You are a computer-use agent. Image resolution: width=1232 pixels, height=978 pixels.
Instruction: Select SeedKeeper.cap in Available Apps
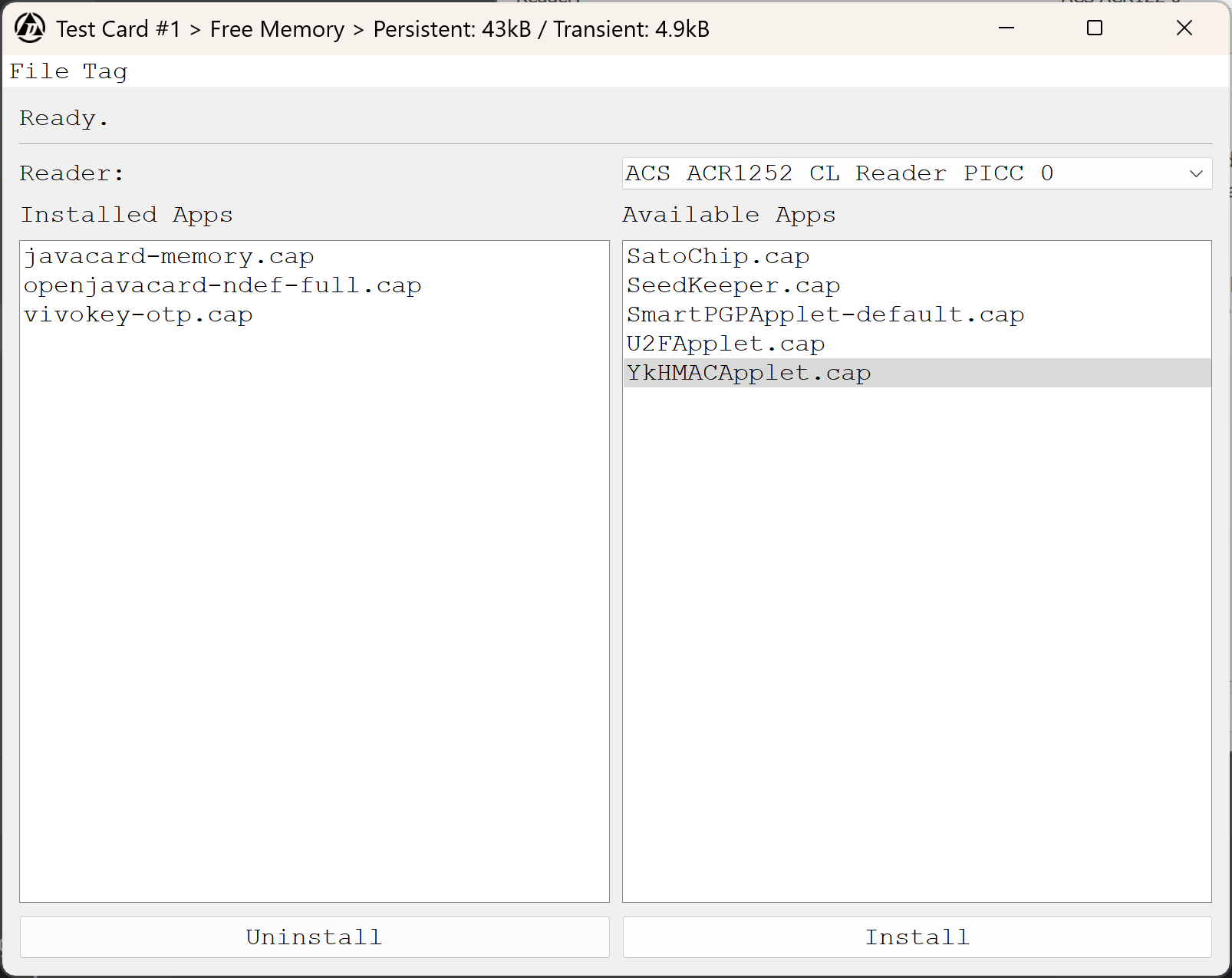(x=917, y=285)
